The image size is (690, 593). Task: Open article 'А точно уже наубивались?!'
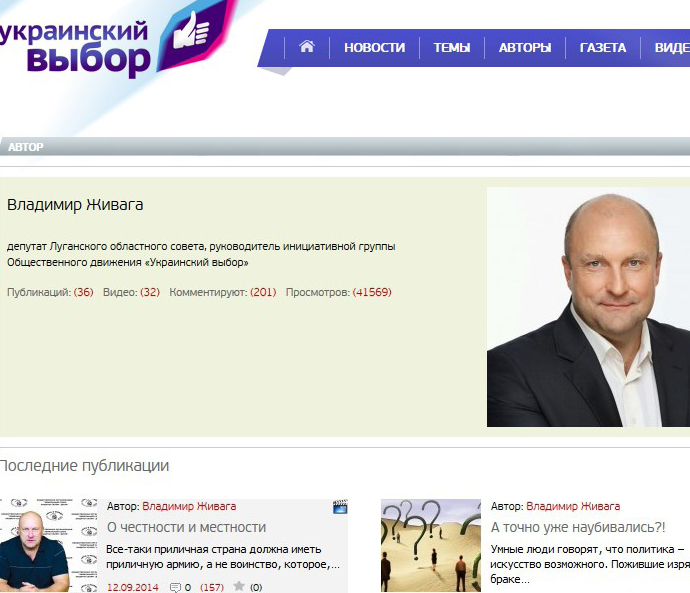tap(577, 527)
